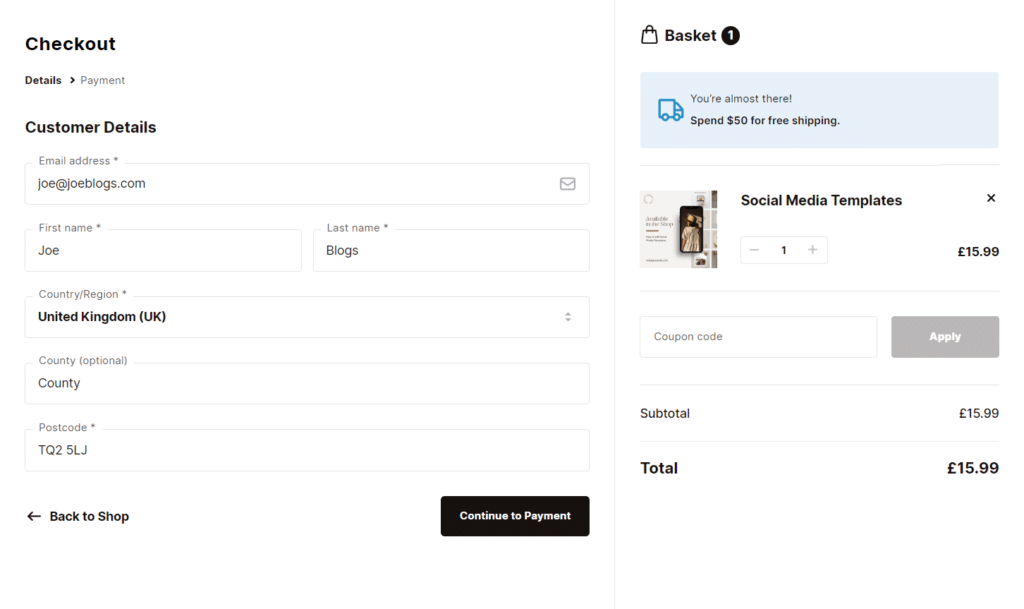
Task: Click the Apply coupon button
Action: pyautogui.click(x=944, y=337)
